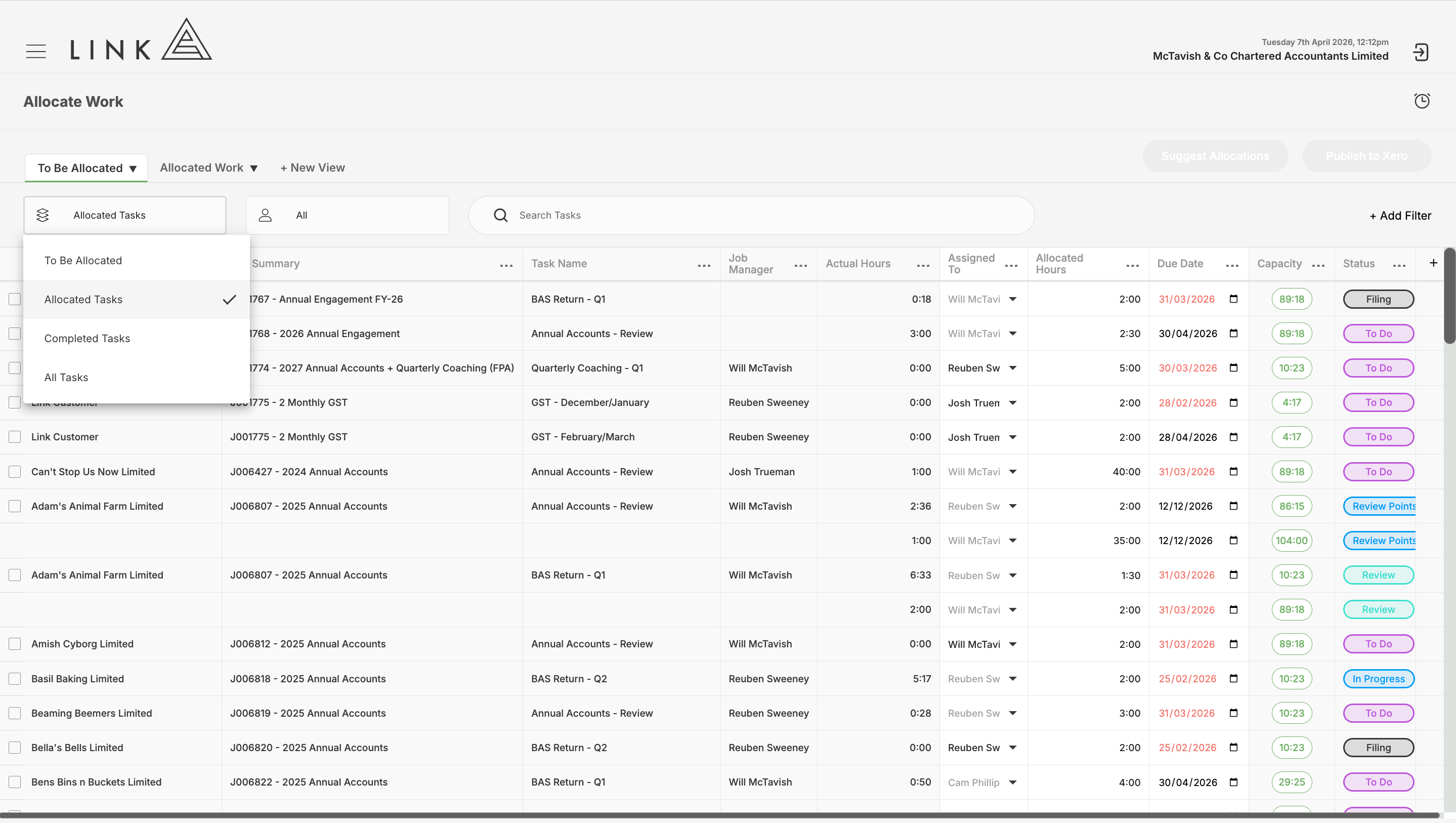1456x823 pixels.
Task: Open calendar icon for 30/03/2026 due date
Action: [x=1233, y=368]
